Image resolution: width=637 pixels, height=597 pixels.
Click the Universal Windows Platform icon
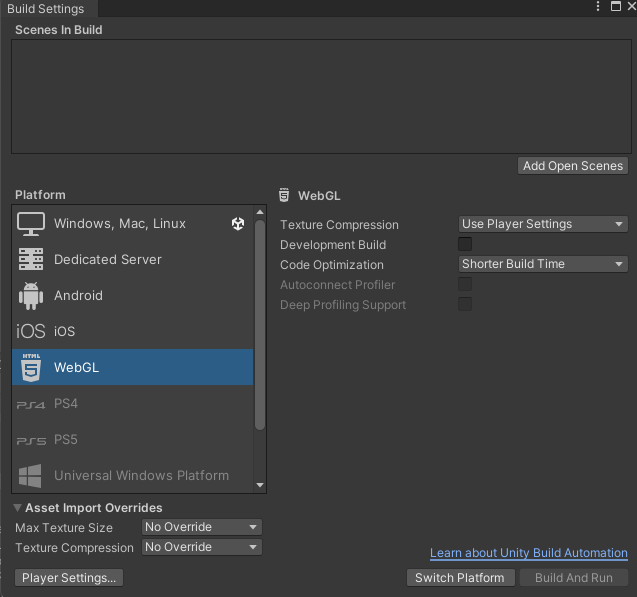(31, 475)
